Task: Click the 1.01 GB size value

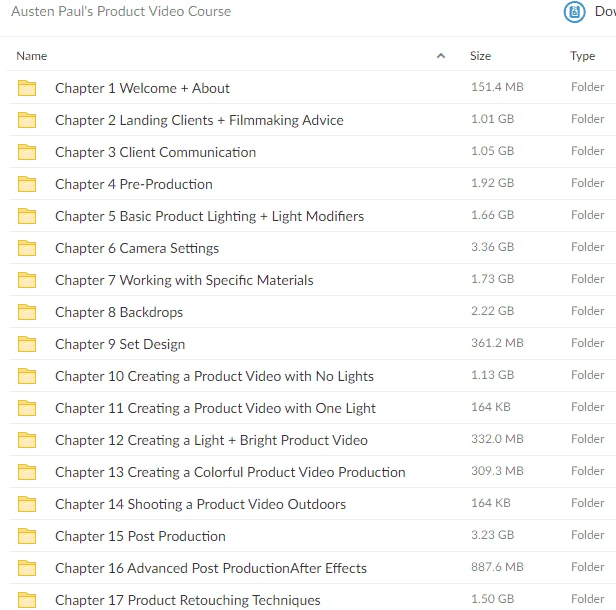Action: point(492,119)
